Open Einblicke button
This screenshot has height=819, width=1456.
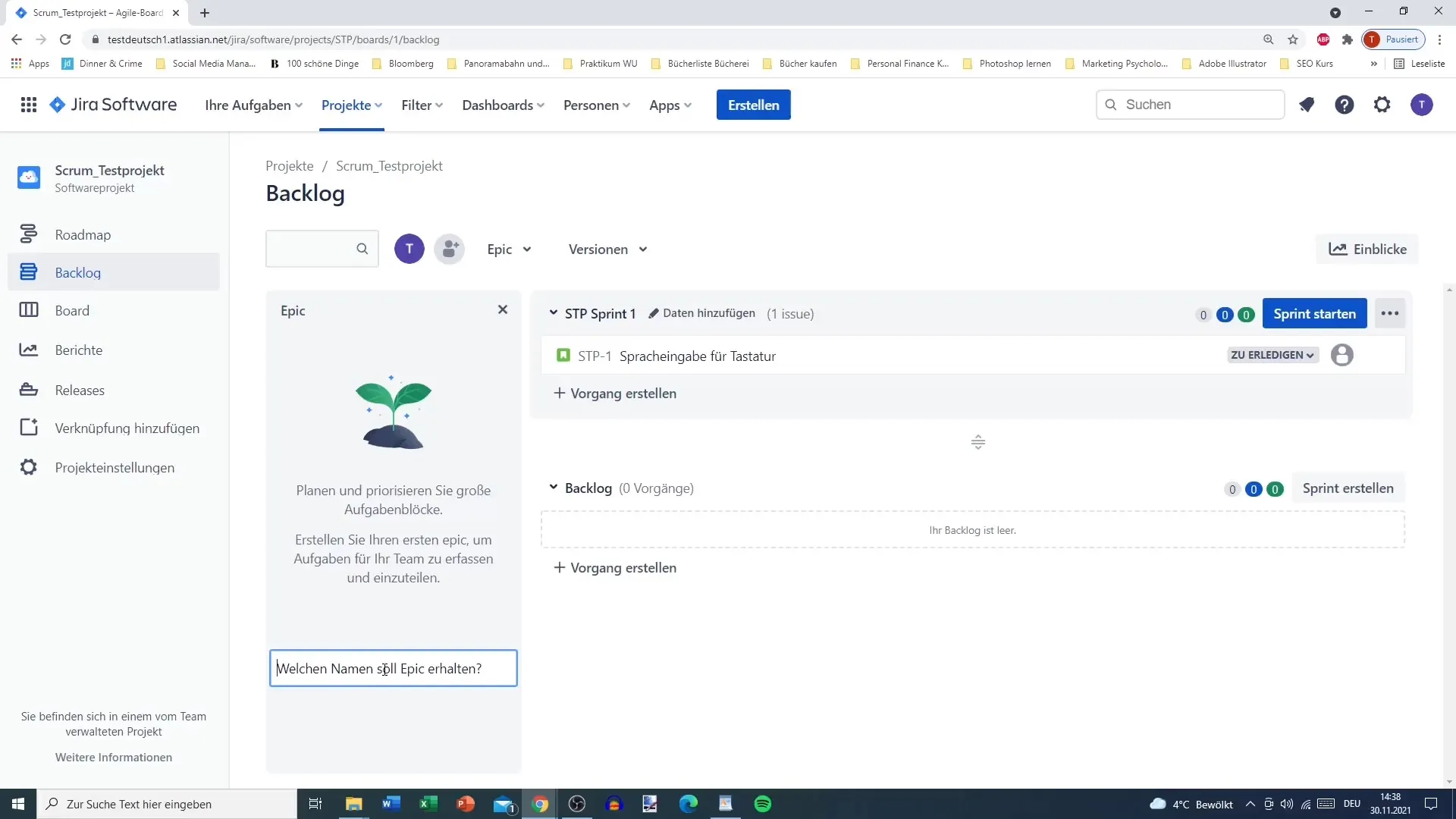point(1367,249)
